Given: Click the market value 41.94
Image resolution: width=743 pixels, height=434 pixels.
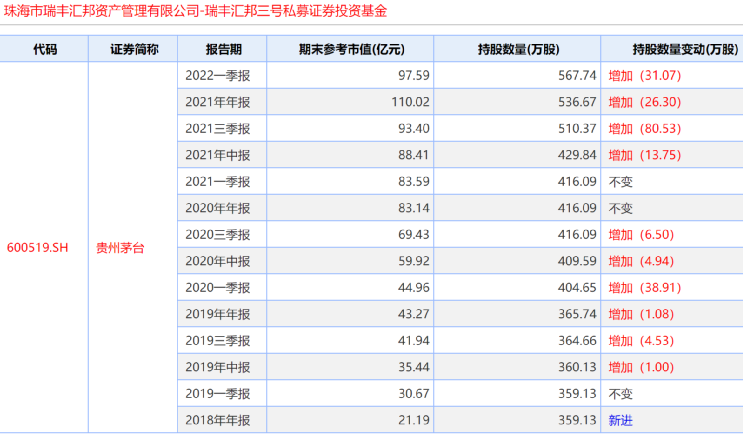Looking at the screenshot, I should [x=414, y=341].
